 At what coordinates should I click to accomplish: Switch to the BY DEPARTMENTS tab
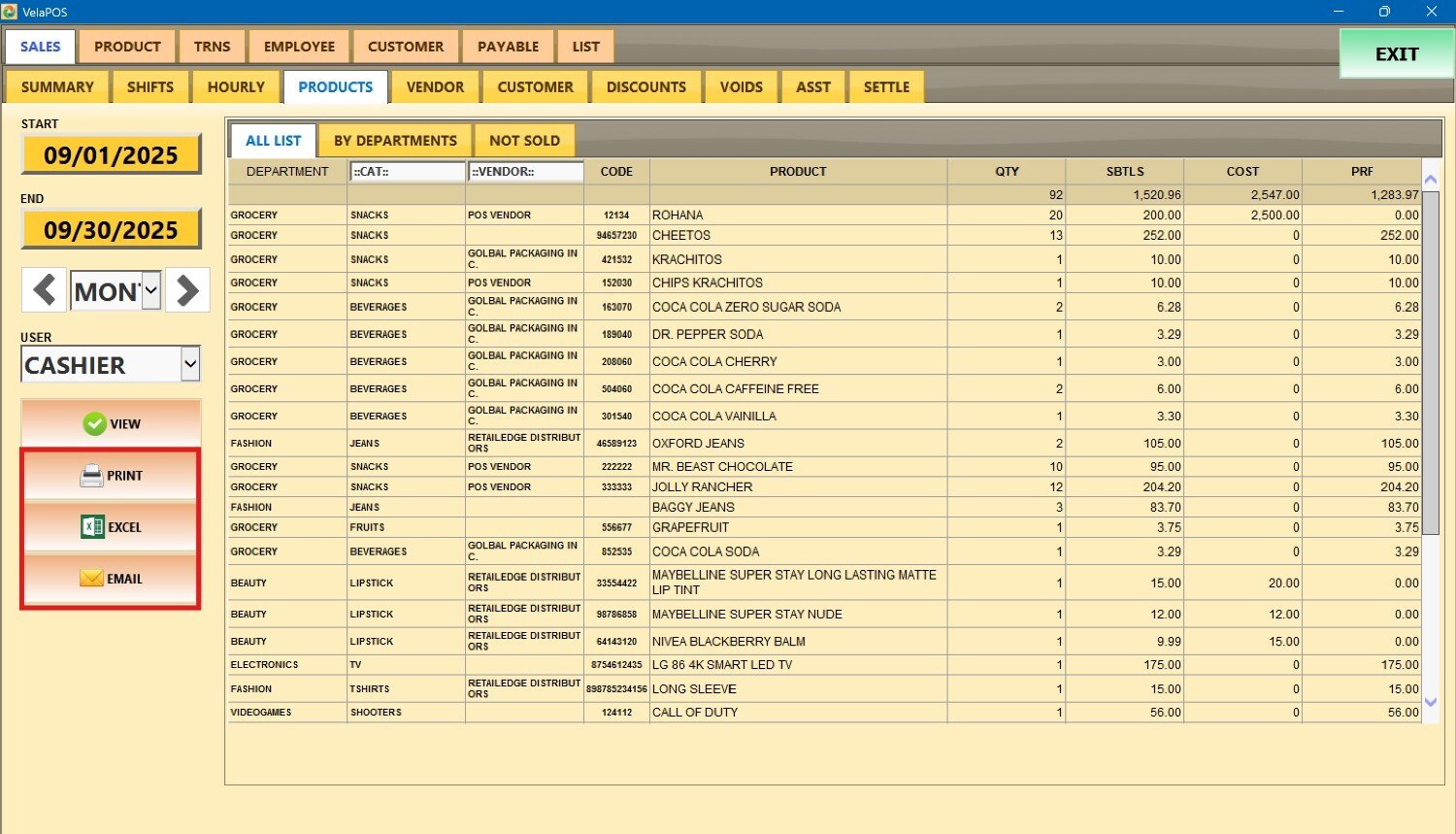(x=395, y=141)
